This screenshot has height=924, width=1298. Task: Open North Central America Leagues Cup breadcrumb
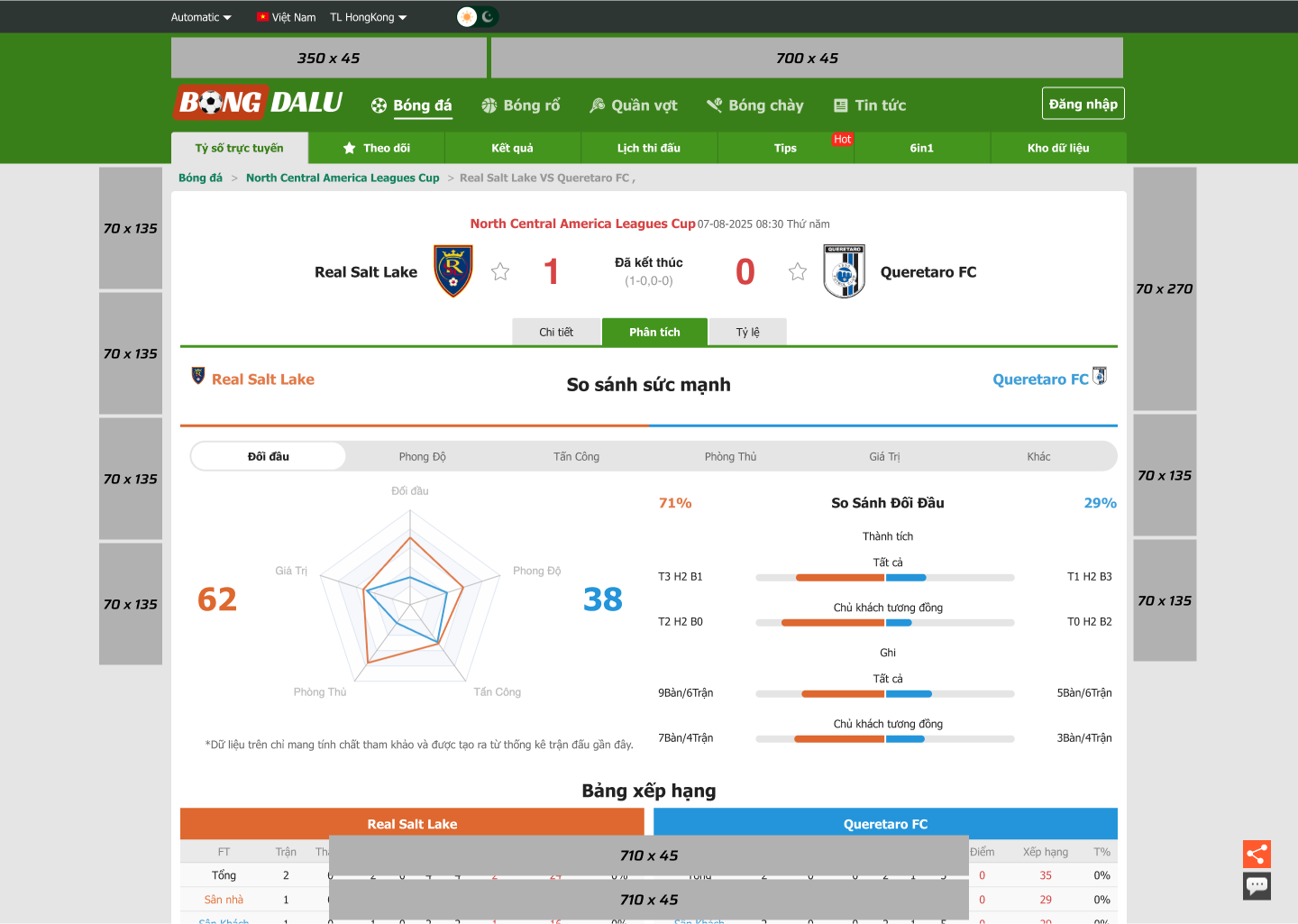343,178
